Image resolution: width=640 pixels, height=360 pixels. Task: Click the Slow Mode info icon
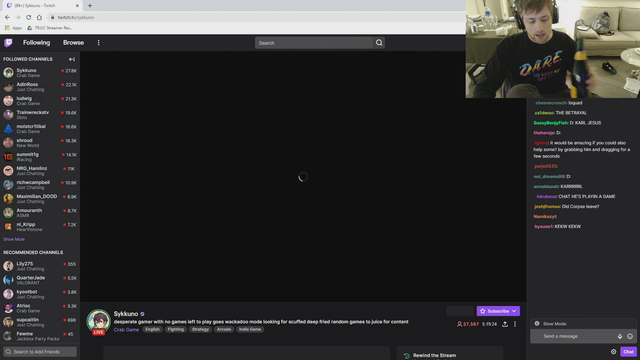(537, 324)
